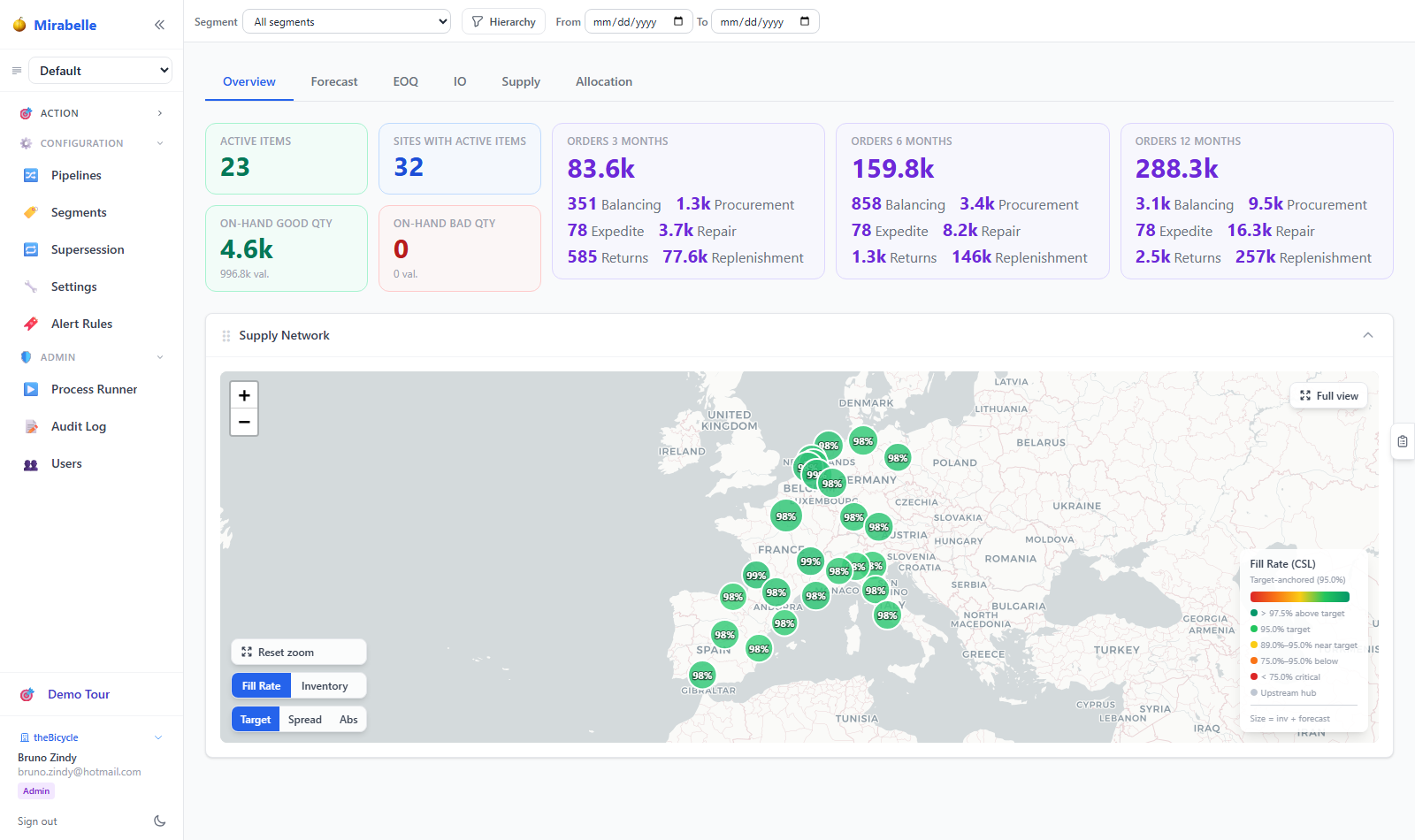Click the map zoom in plus button
The image size is (1415, 840).
point(244,395)
